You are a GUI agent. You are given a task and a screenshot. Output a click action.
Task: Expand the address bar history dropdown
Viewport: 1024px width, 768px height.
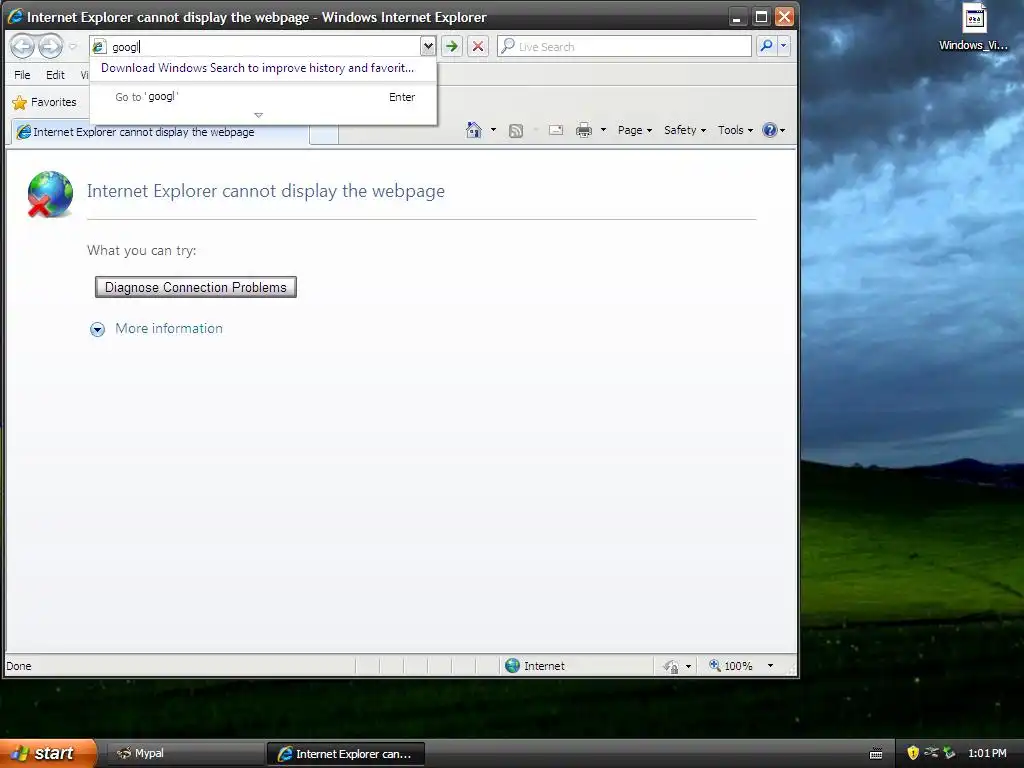(428, 46)
